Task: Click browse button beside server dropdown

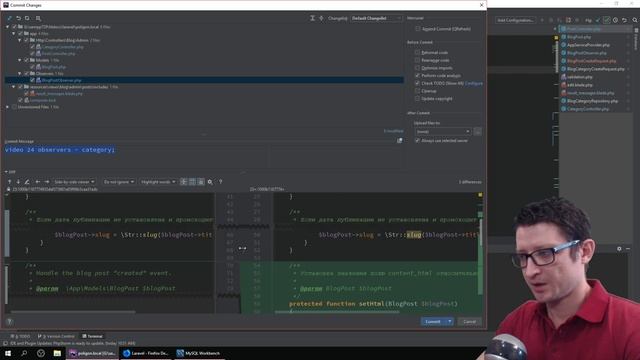Action: [x=477, y=131]
